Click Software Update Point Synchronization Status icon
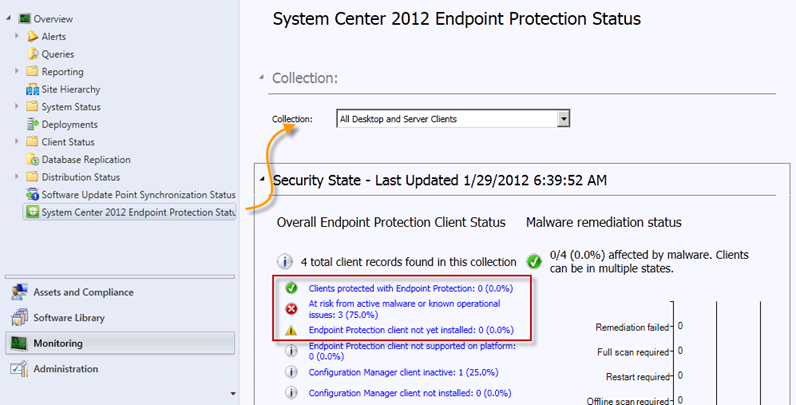 32,194
